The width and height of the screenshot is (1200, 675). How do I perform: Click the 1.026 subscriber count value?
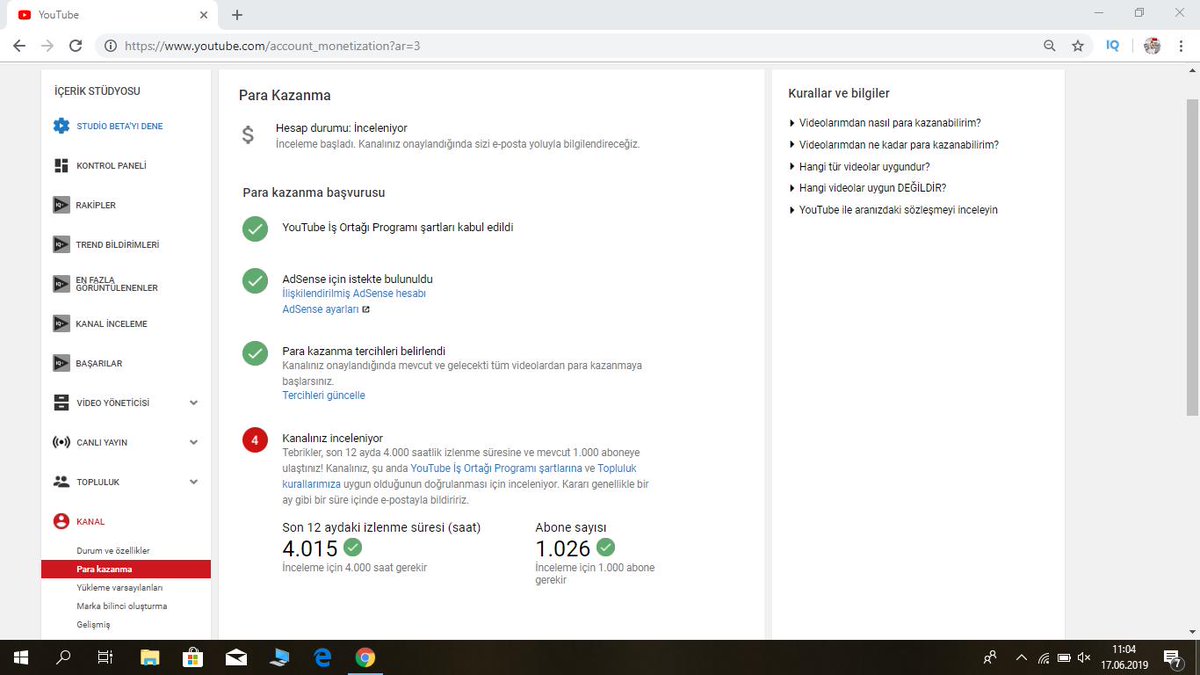pyautogui.click(x=563, y=548)
